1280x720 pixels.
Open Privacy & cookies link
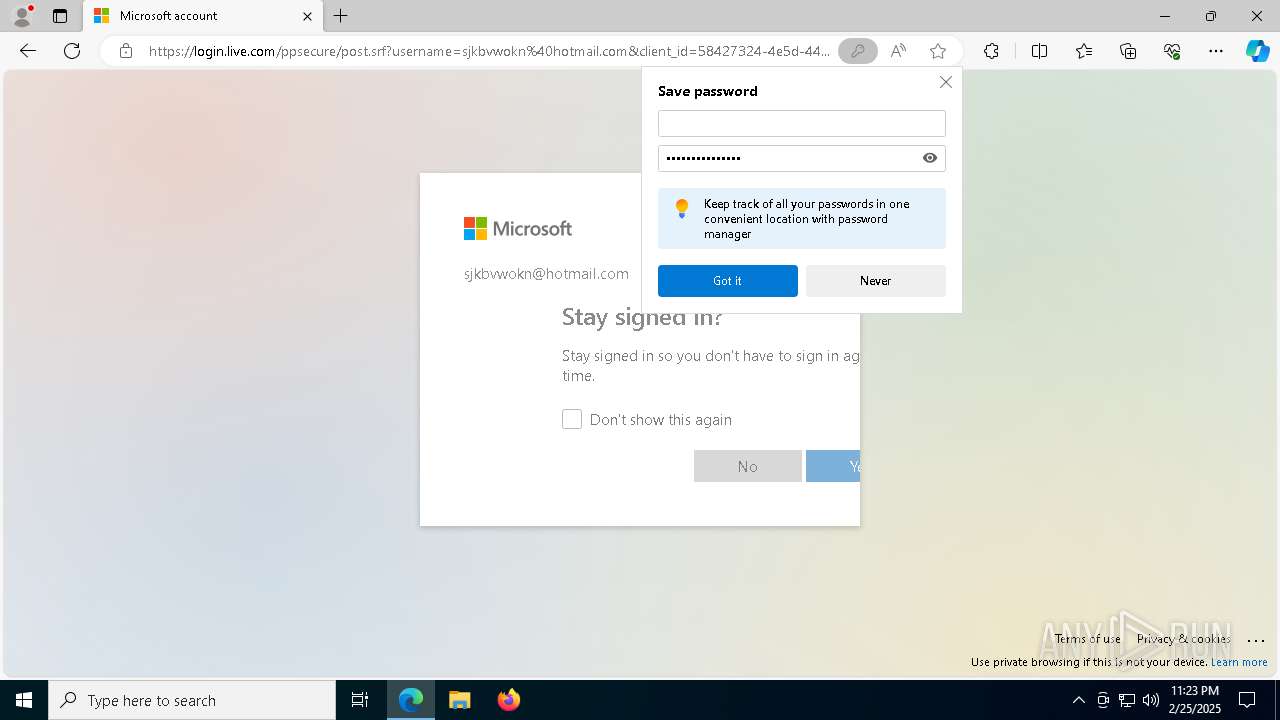(1183, 639)
